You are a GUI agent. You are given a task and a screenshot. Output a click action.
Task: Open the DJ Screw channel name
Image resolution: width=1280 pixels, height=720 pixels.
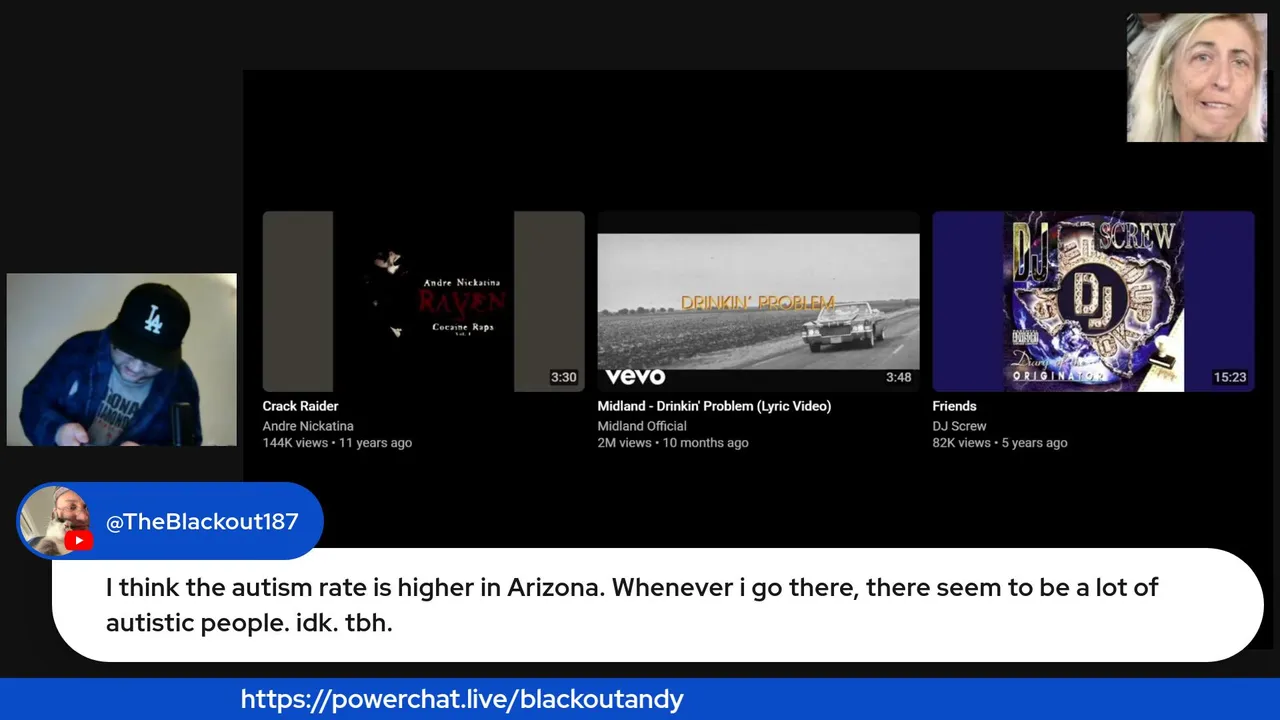coord(959,426)
